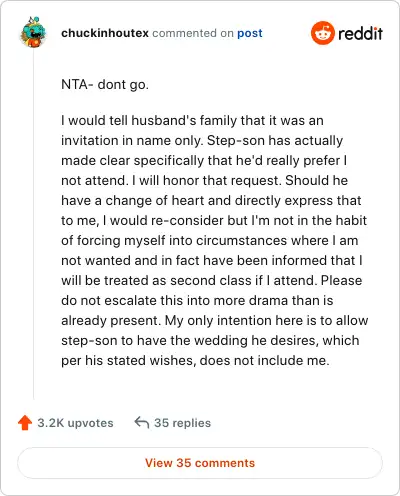Click final line 'per his stated wishes'

[x=195, y=360]
